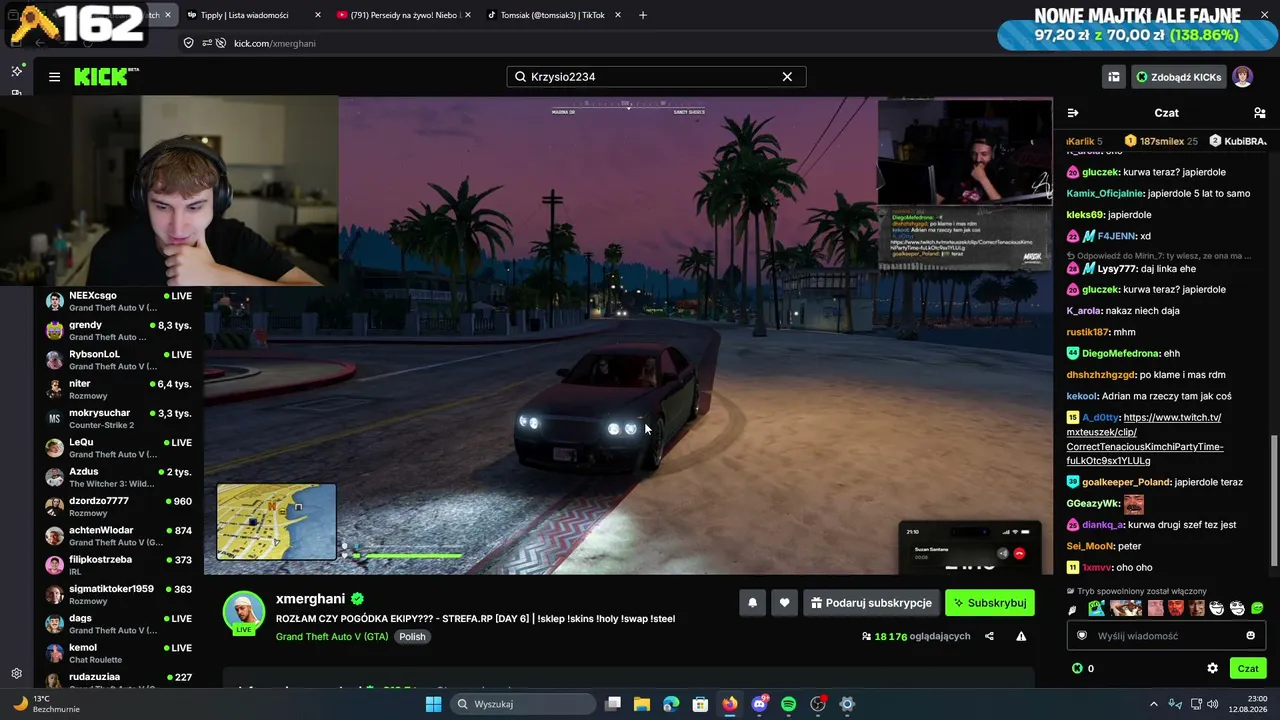Open NEEXcsgo channel in sidebar
The image size is (1280, 720).
point(120,301)
